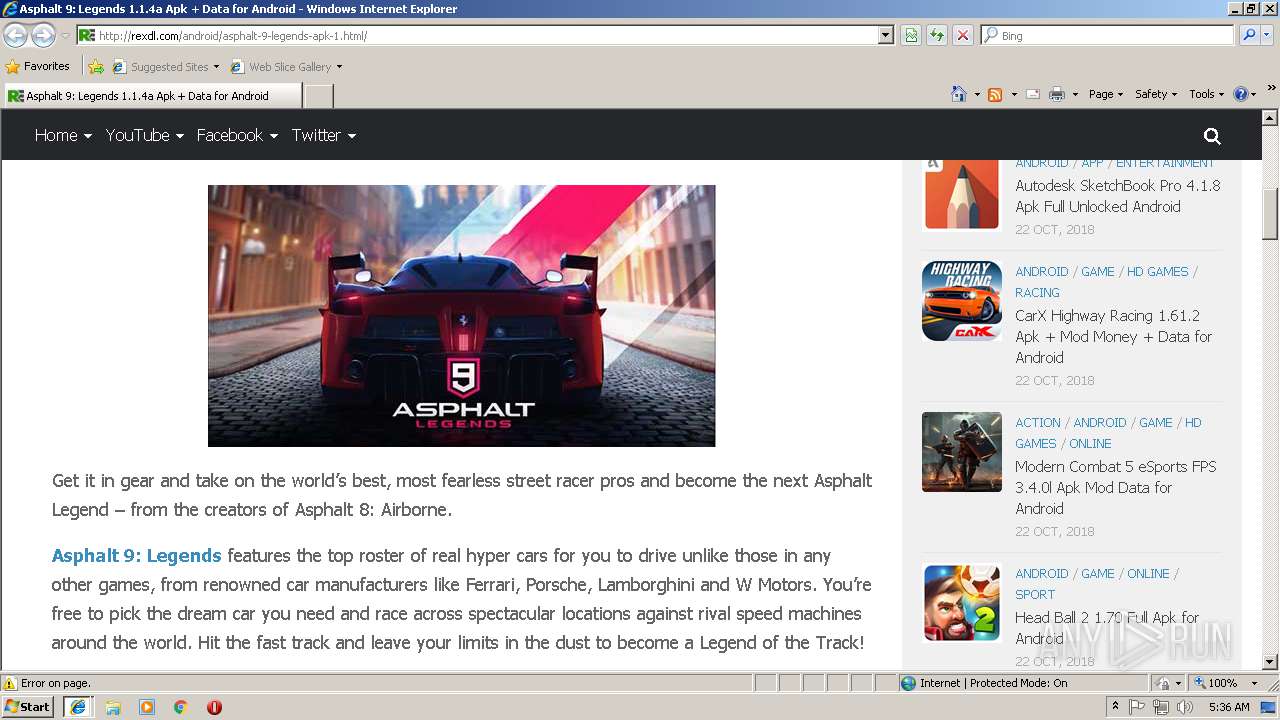Click the Print toolbar icon
Screen dimensions: 1280x720
[x=1057, y=94]
